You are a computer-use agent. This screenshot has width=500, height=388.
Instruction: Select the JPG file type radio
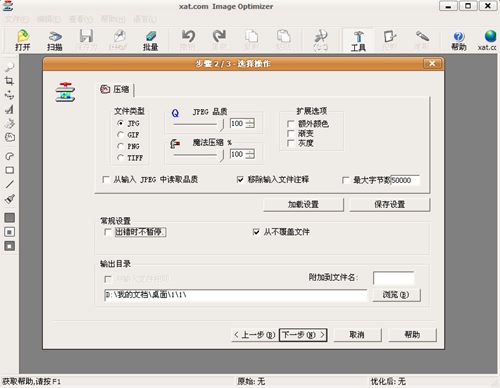point(121,123)
